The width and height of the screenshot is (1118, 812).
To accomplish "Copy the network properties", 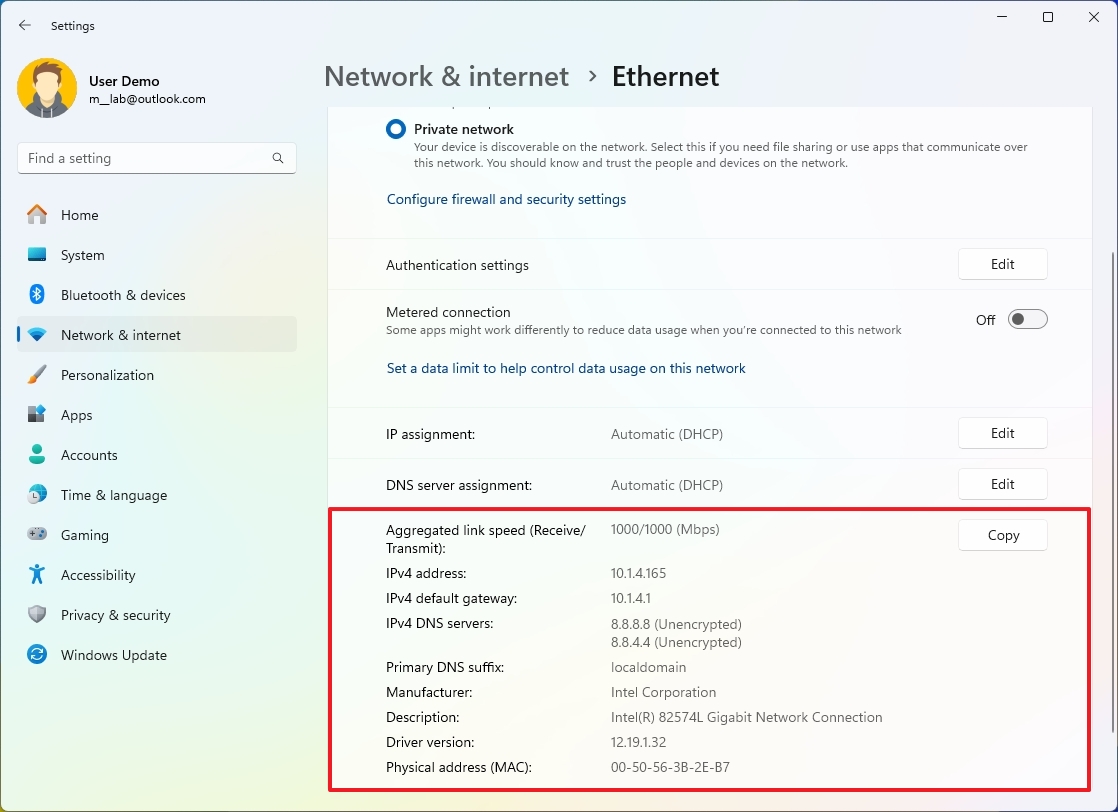I will click(1002, 535).
